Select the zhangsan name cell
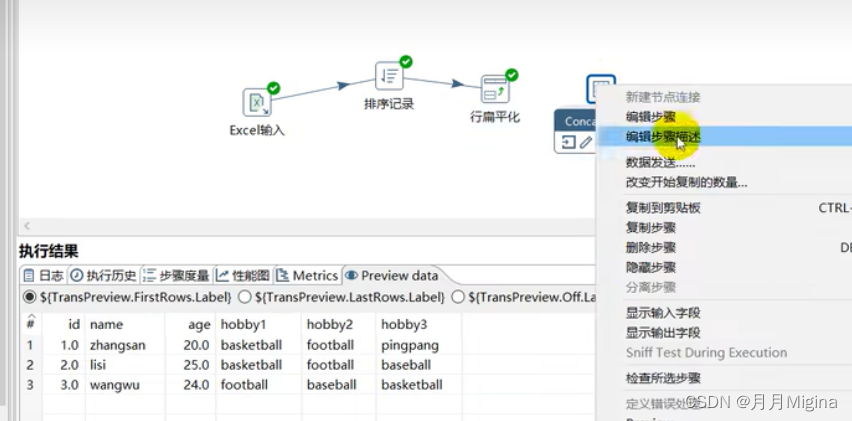 coord(125,345)
